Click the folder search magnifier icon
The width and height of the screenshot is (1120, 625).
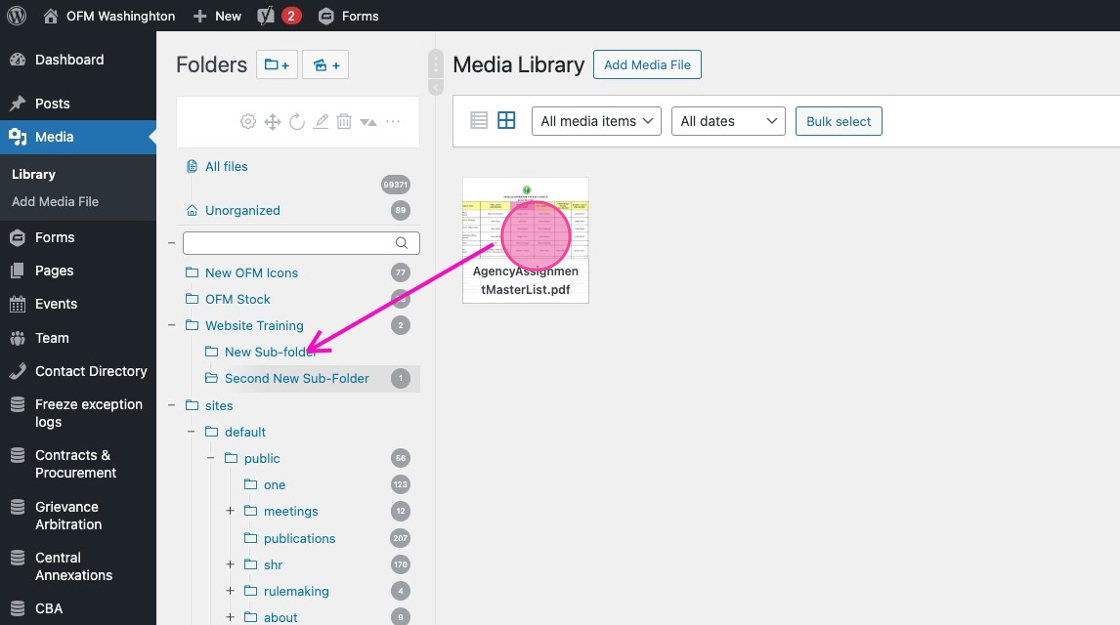[x=401, y=243]
